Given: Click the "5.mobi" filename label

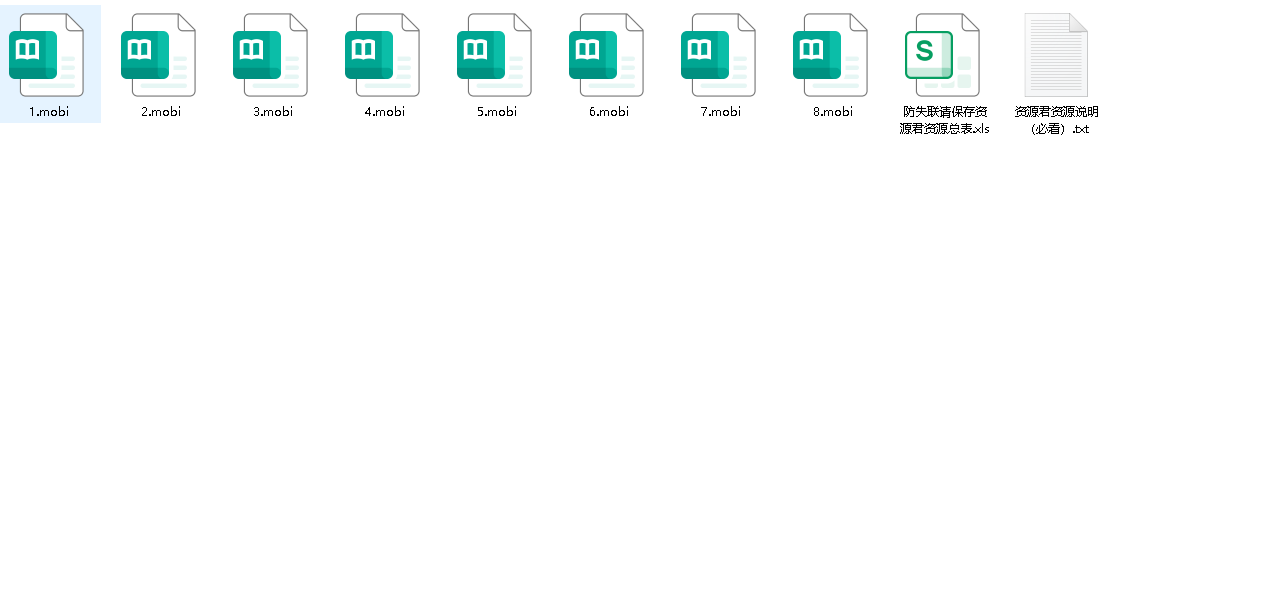Looking at the screenshot, I should [x=497, y=112].
